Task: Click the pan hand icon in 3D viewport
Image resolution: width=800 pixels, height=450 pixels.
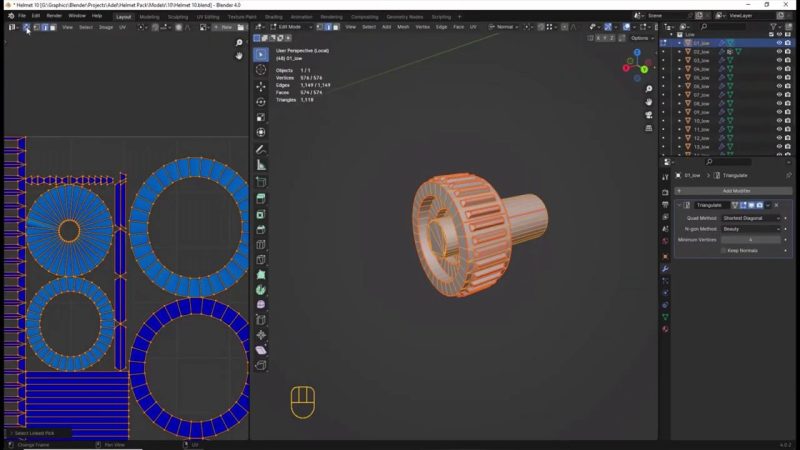Action: click(x=649, y=102)
